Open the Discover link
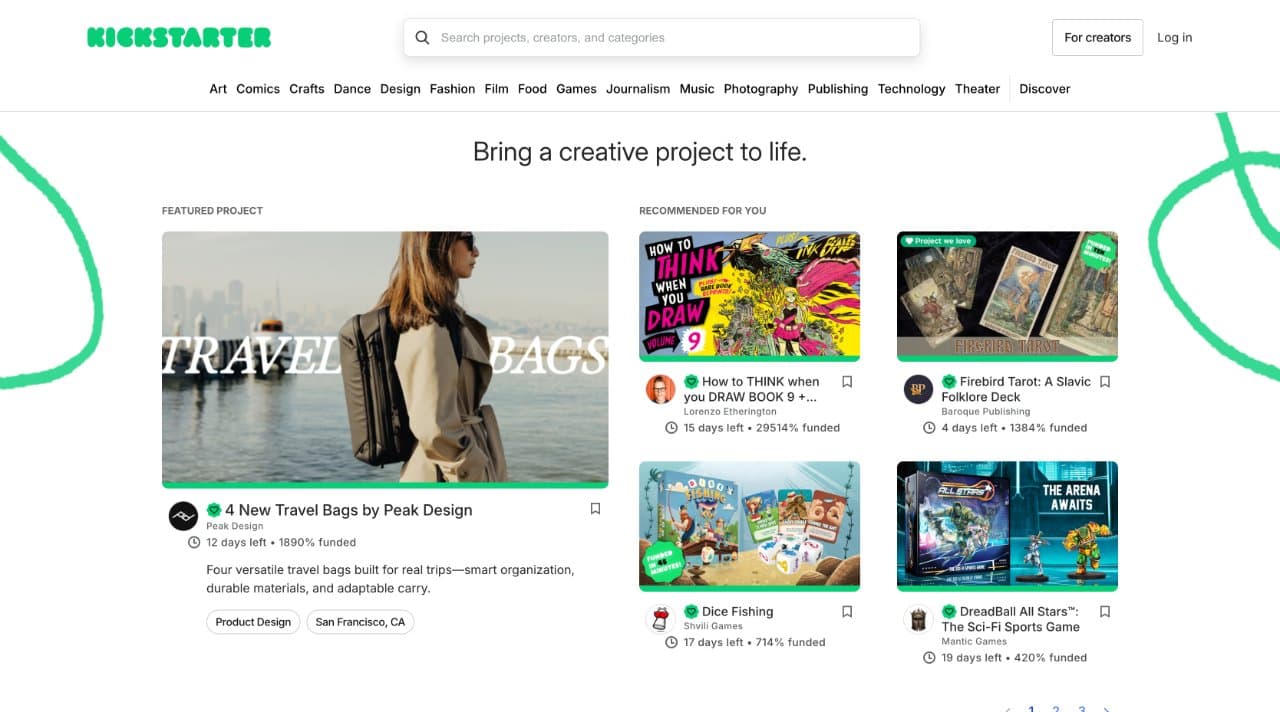1280x712 pixels. pyautogui.click(x=1045, y=89)
